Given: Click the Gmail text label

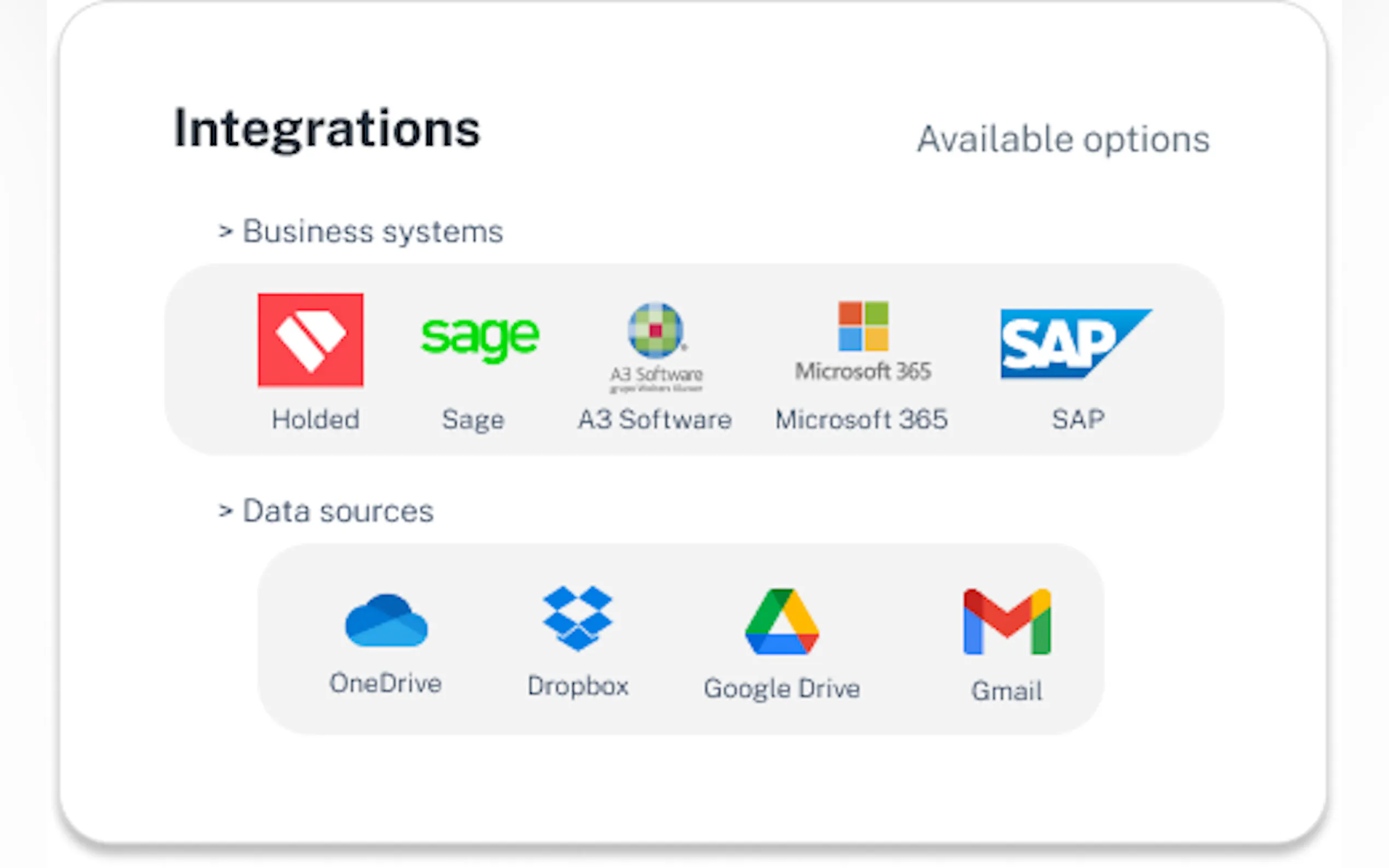Looking at the screenshot, I should tap(1007, 690).
